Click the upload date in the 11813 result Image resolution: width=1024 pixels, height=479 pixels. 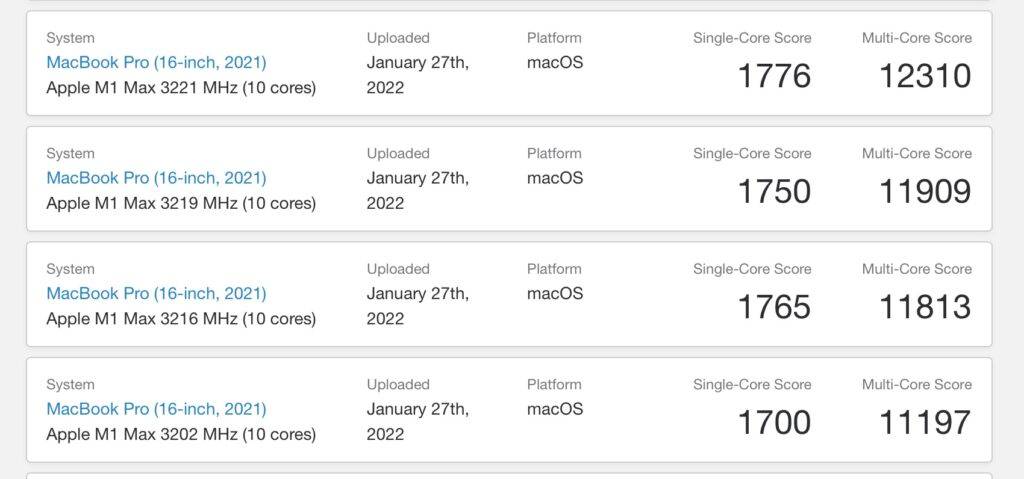tap(418, 306)
